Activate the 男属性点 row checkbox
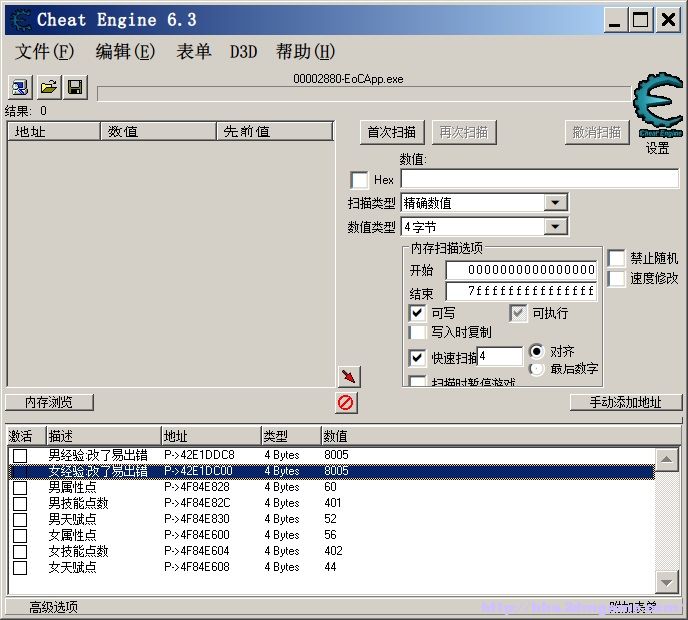Image resolution: width=688 pixels, height=620 pixels. click(20, 487)
